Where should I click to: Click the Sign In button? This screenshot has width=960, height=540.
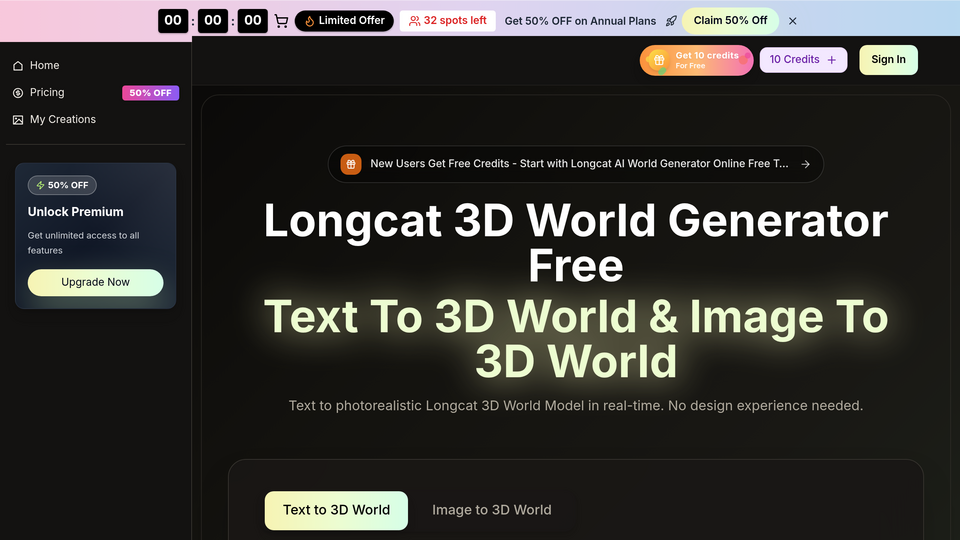click(x=888, y=60)
